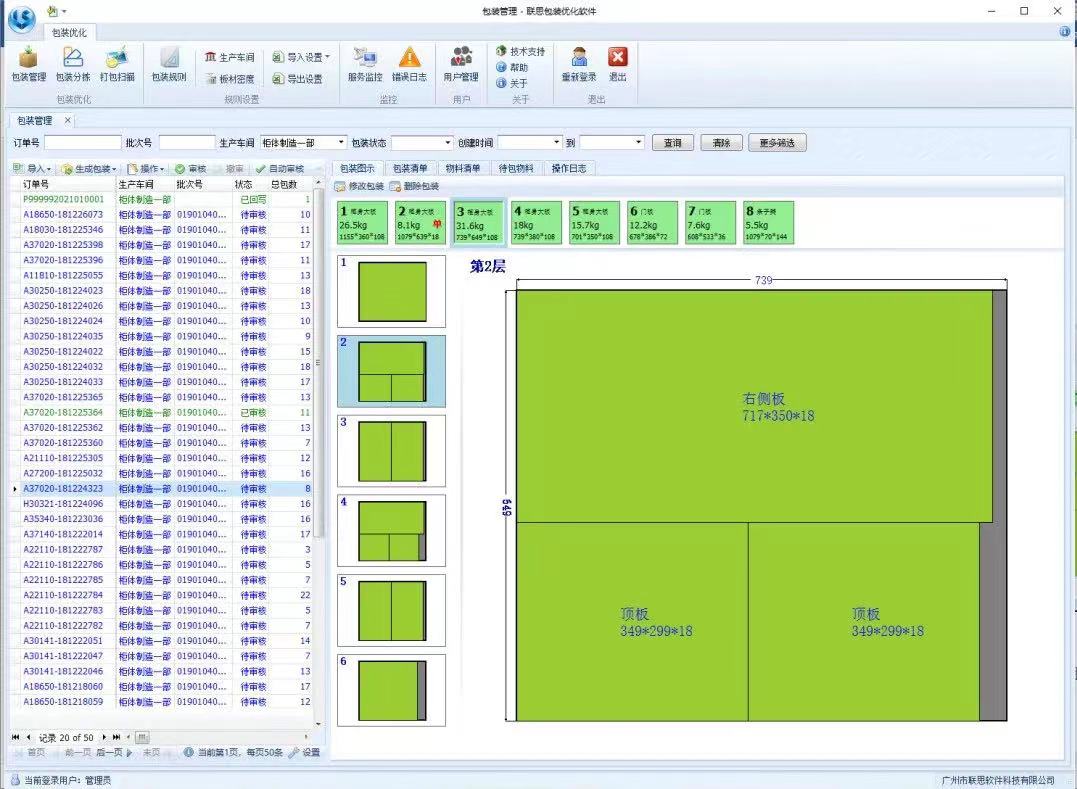Switch to the 操作日志 tab
This screenshot has height=789, width=1077.
pyautogui.click(x=570, y=168)
